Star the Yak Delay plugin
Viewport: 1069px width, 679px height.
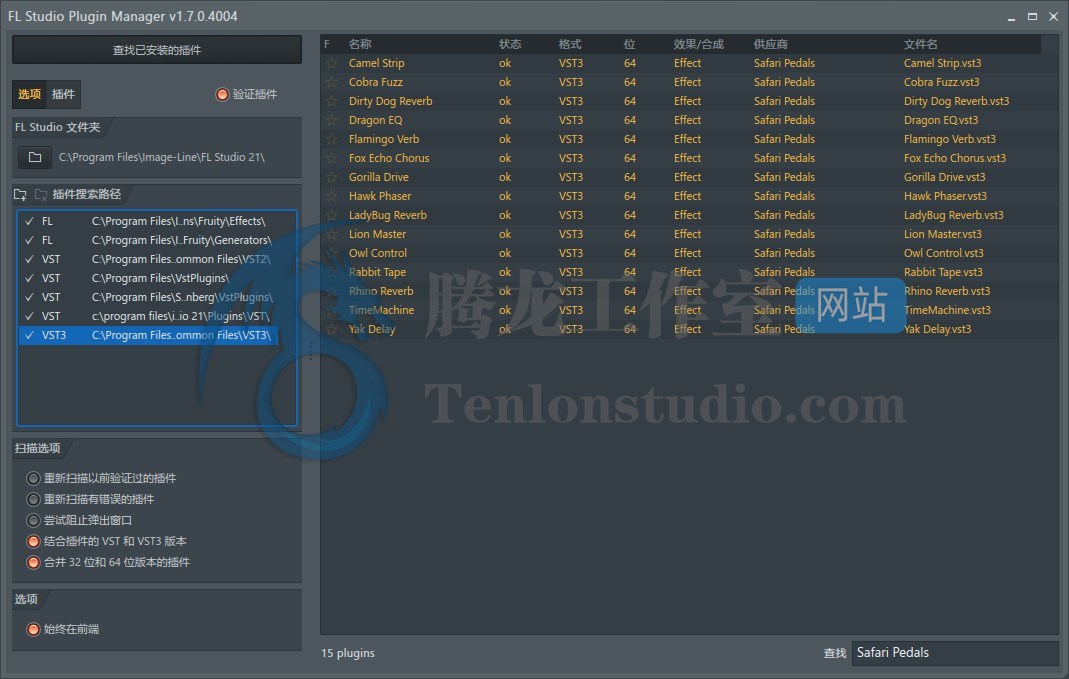(x=331, y=330)
